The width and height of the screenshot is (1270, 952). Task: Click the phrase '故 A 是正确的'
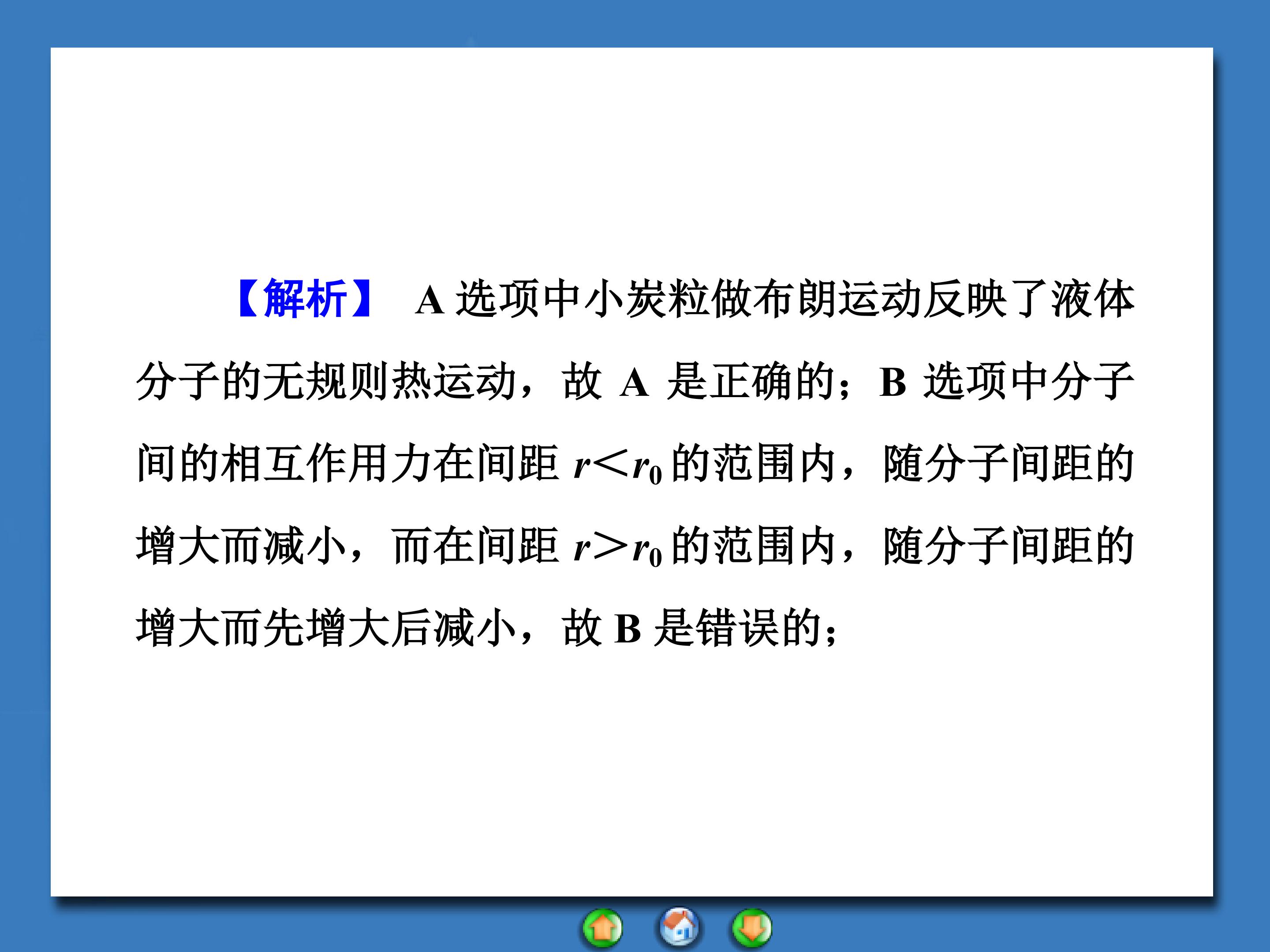(x=698, y=381)
